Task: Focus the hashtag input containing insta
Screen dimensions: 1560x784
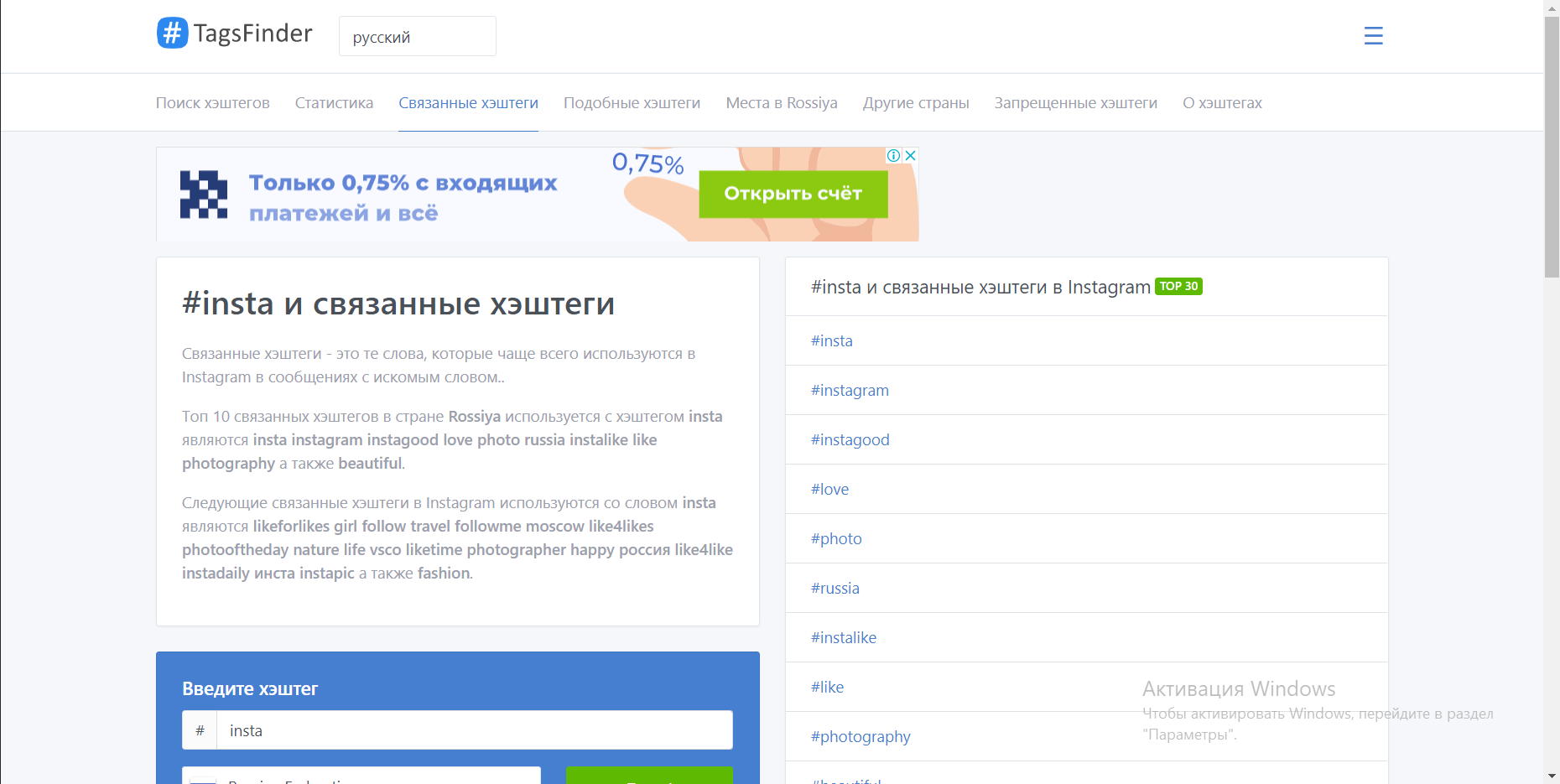Action: [475, 730]
